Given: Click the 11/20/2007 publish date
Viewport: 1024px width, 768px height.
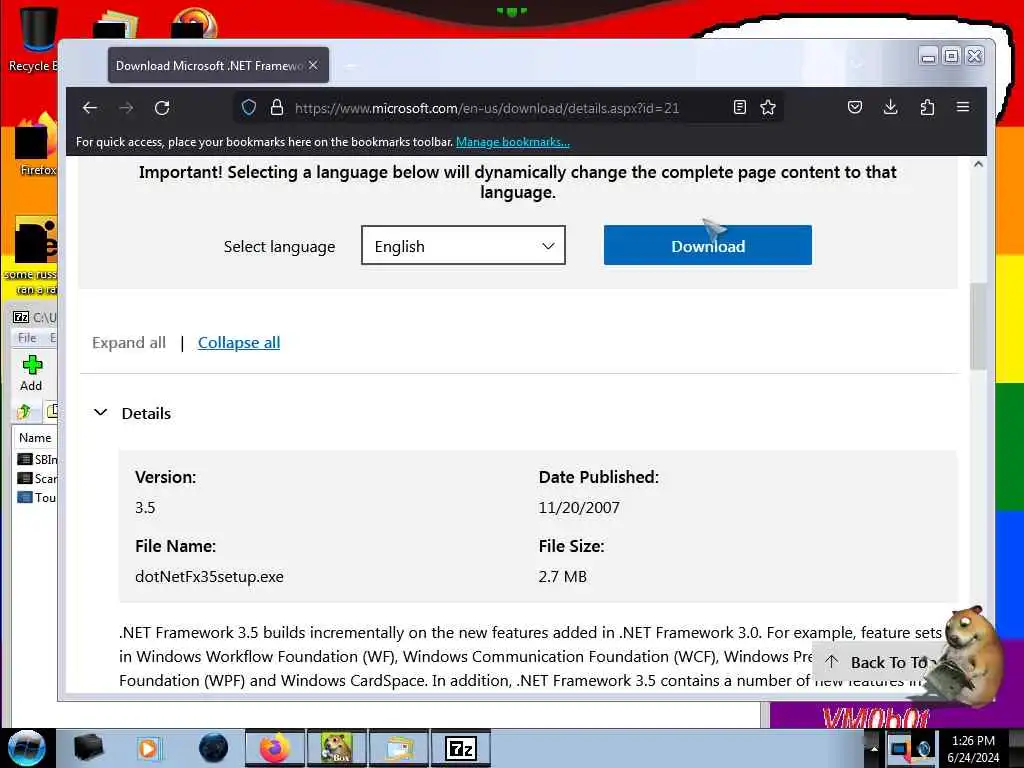Looking at the screenshot, I should pos(579,507).
